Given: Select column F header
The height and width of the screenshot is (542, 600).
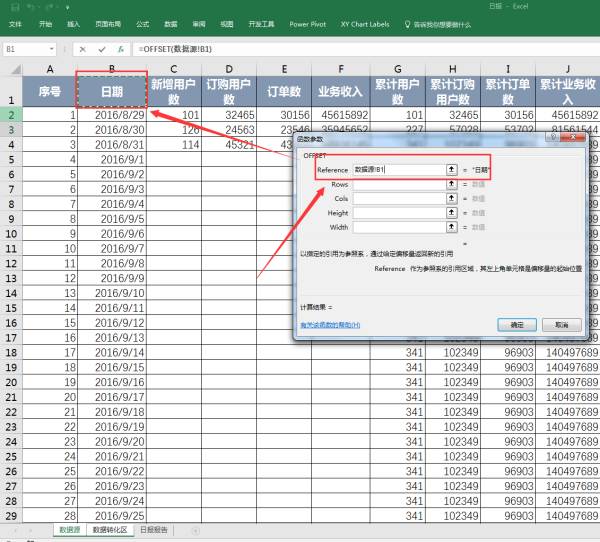Looking at the screenshot, I should [x=341, y=69].
